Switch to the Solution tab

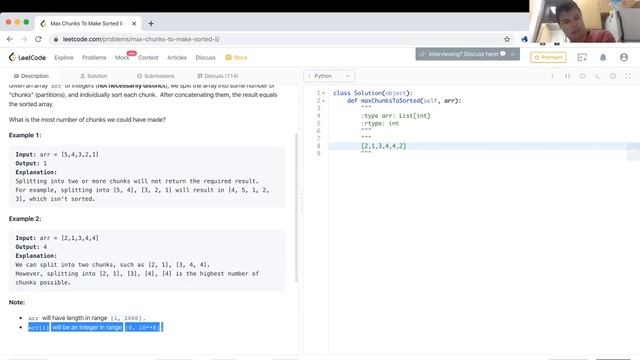(93, 76)
